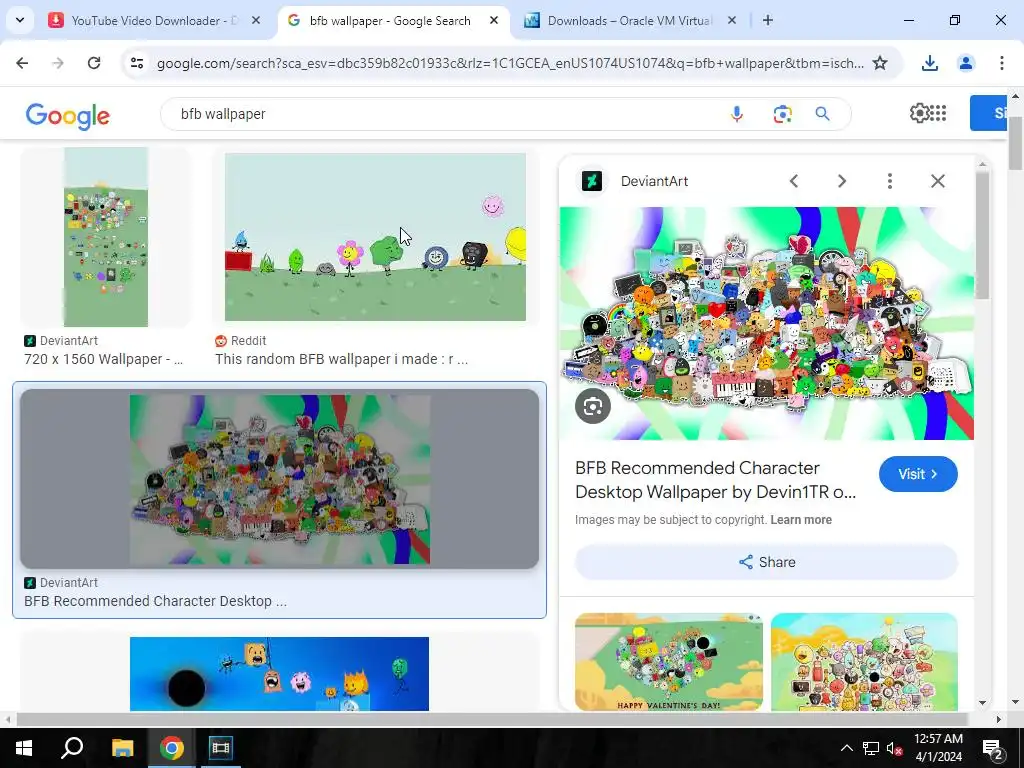
Task: Click 'BFB Recommended Character Desktop ...' caption
Action: click(x=155, y=601)
